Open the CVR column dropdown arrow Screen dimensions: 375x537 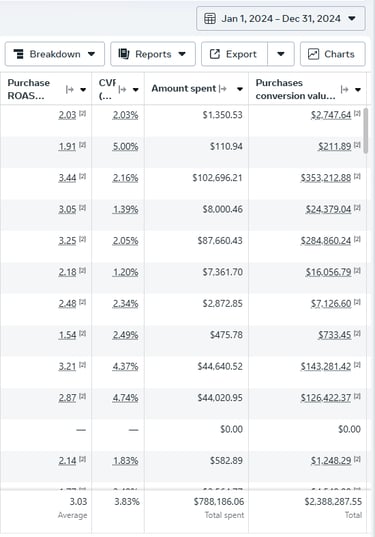(136, 90)
